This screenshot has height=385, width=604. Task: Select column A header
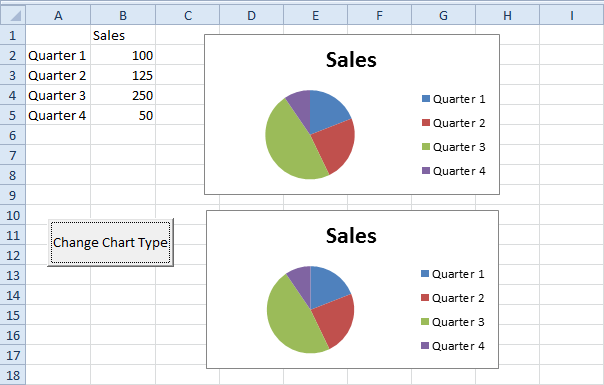click(58, 15)
